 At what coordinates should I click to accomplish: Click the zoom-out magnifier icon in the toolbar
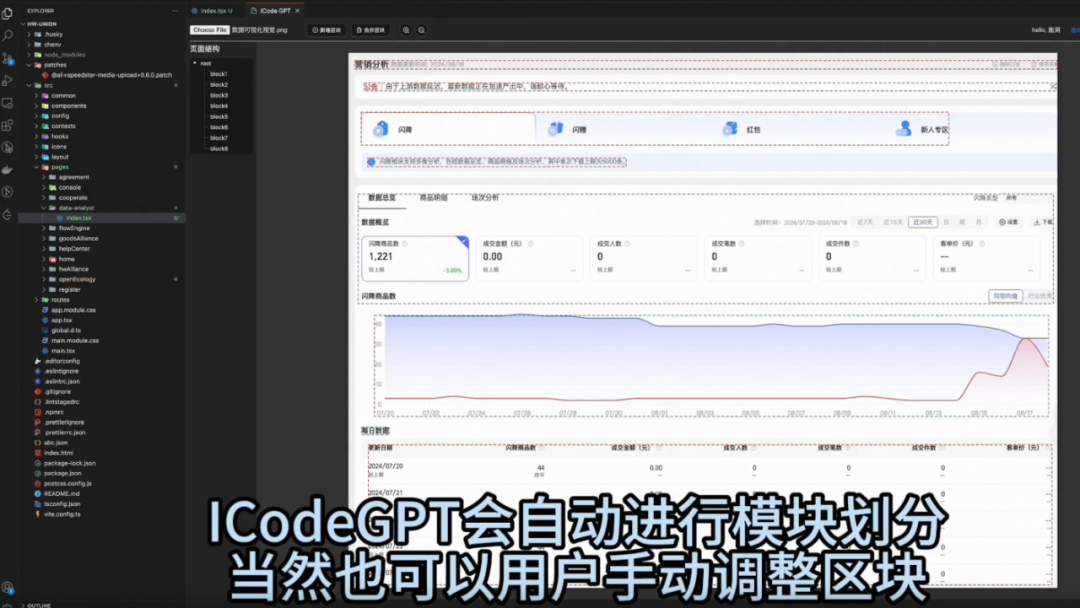[x=421, y=30]
